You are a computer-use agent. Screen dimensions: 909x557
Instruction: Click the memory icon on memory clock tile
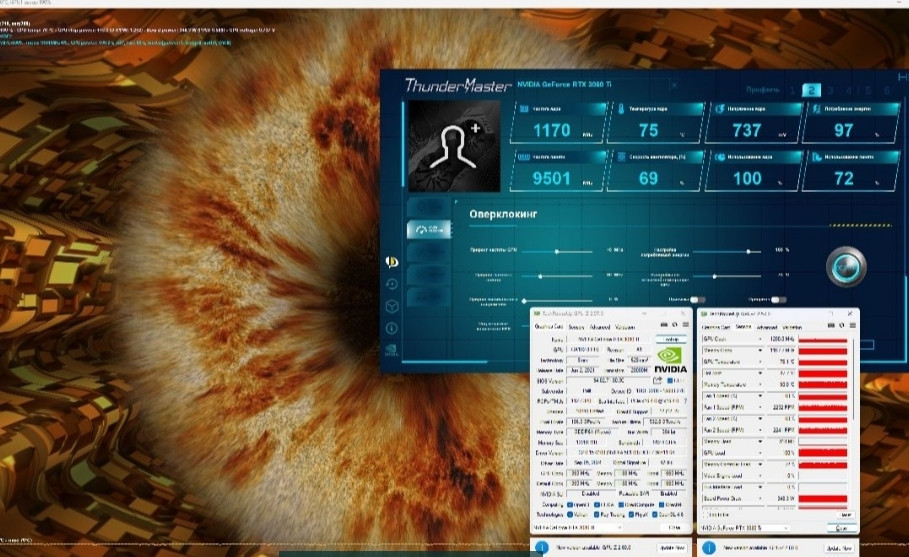tap(523, 157)
